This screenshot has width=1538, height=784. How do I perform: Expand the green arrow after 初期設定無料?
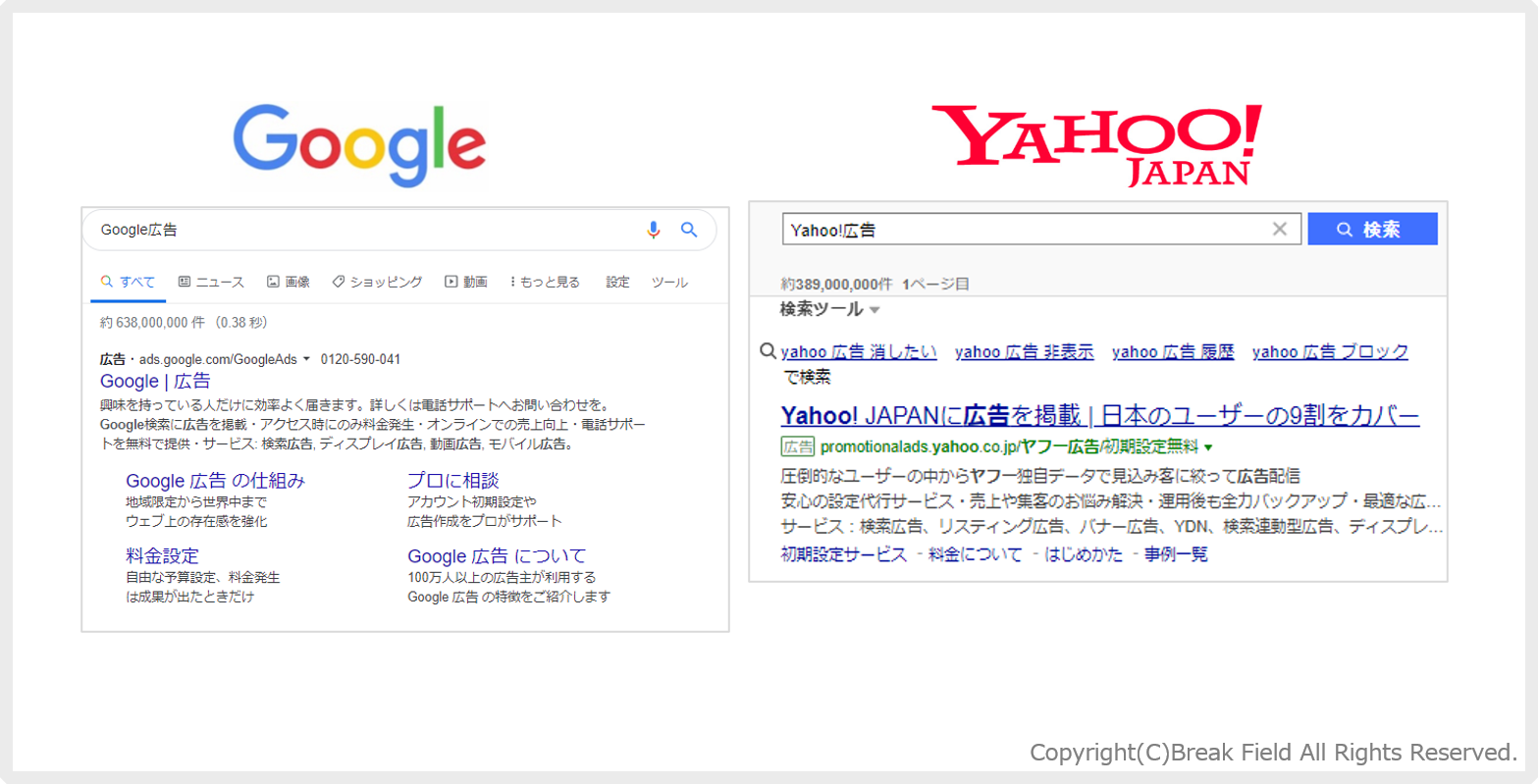(1208, 447)
